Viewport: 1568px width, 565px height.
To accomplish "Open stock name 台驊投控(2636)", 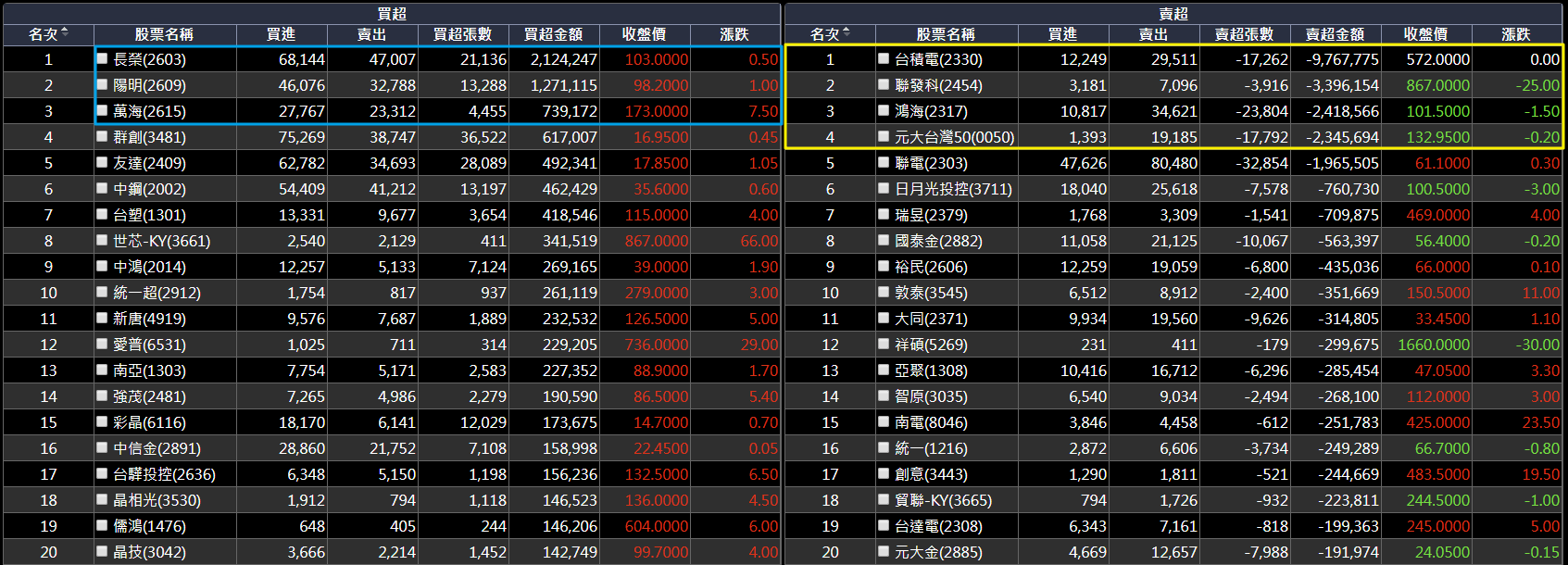I will (x=164, y=474).
